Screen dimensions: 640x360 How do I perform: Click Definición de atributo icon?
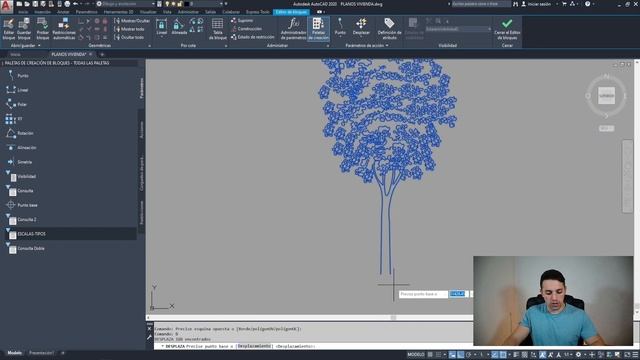tap(389, 29)
